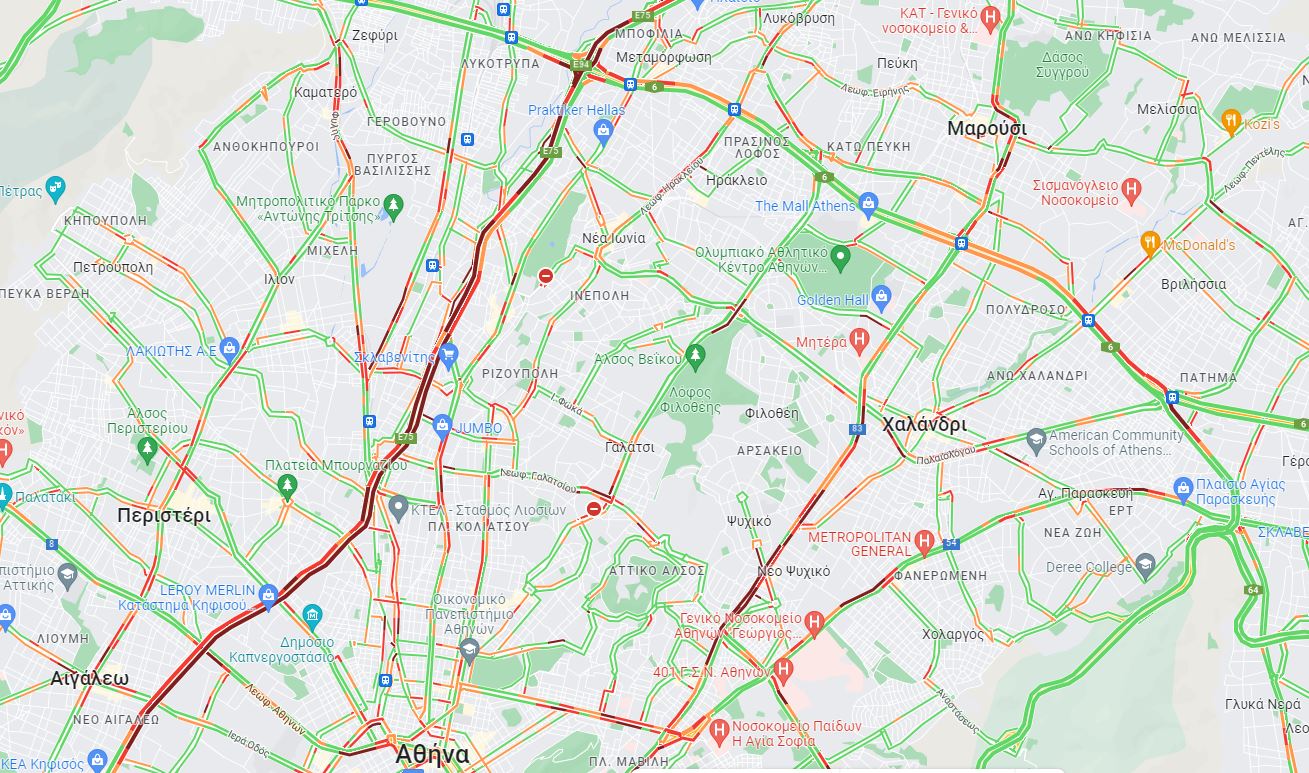Open the Deree College school marker

click(x=1145, y=565)
